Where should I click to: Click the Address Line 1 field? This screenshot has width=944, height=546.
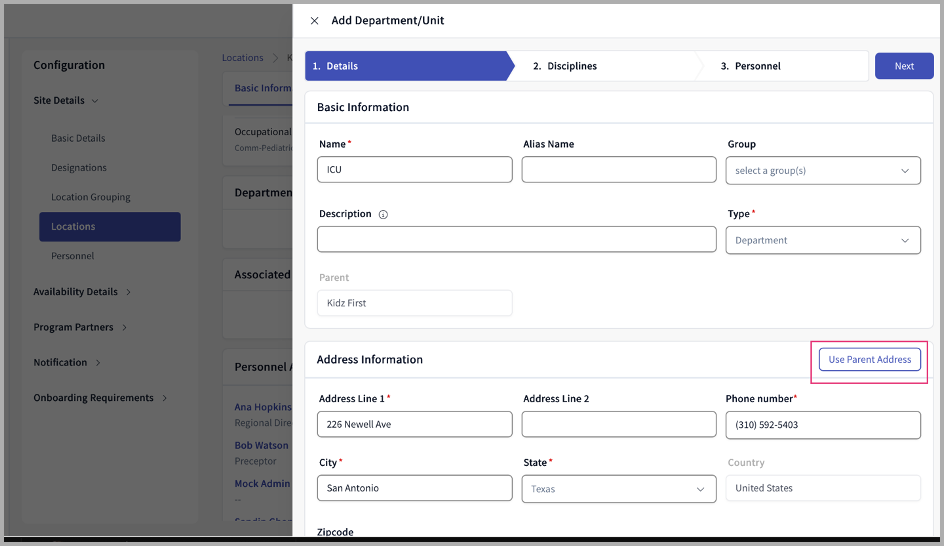click(414, 425)
